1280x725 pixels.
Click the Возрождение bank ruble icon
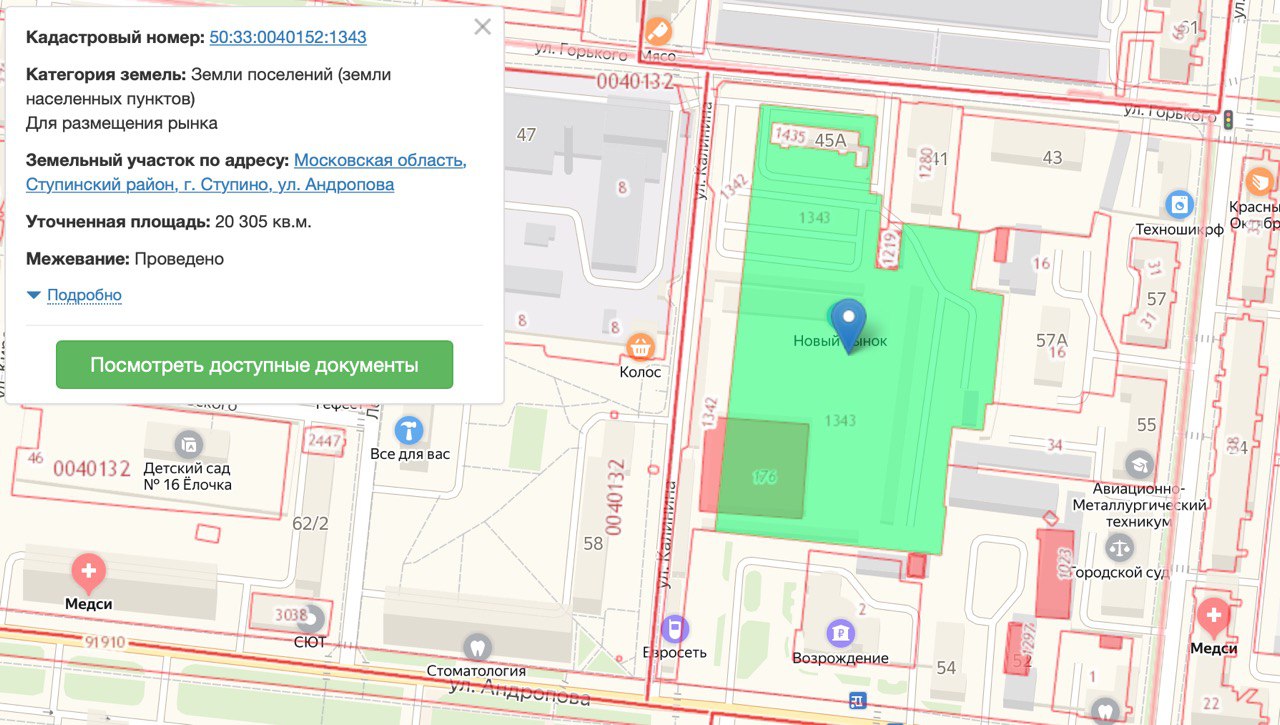click(839, 633)
